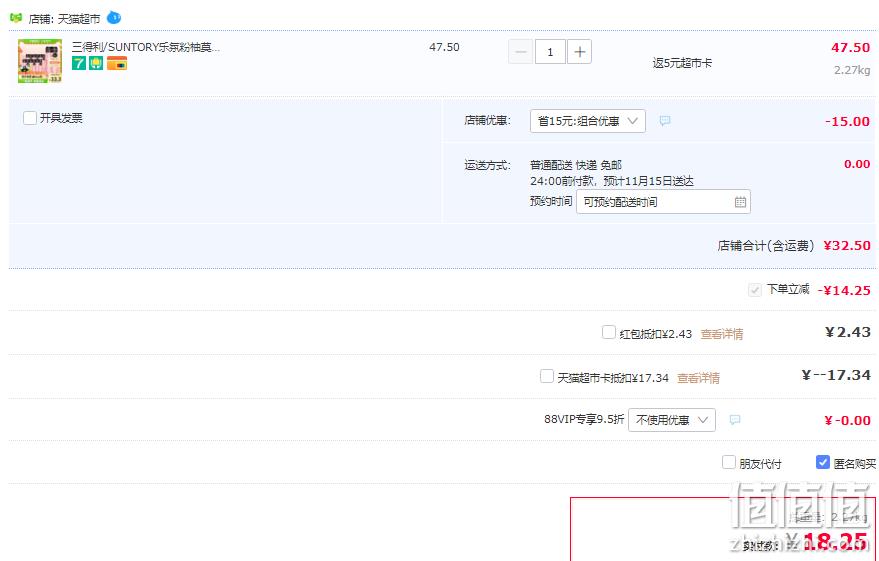This screenshot has width=879, height=561.
Task: Click the green 7-day return badge icon
Action: pyautogui.click(x=78, y=63)
